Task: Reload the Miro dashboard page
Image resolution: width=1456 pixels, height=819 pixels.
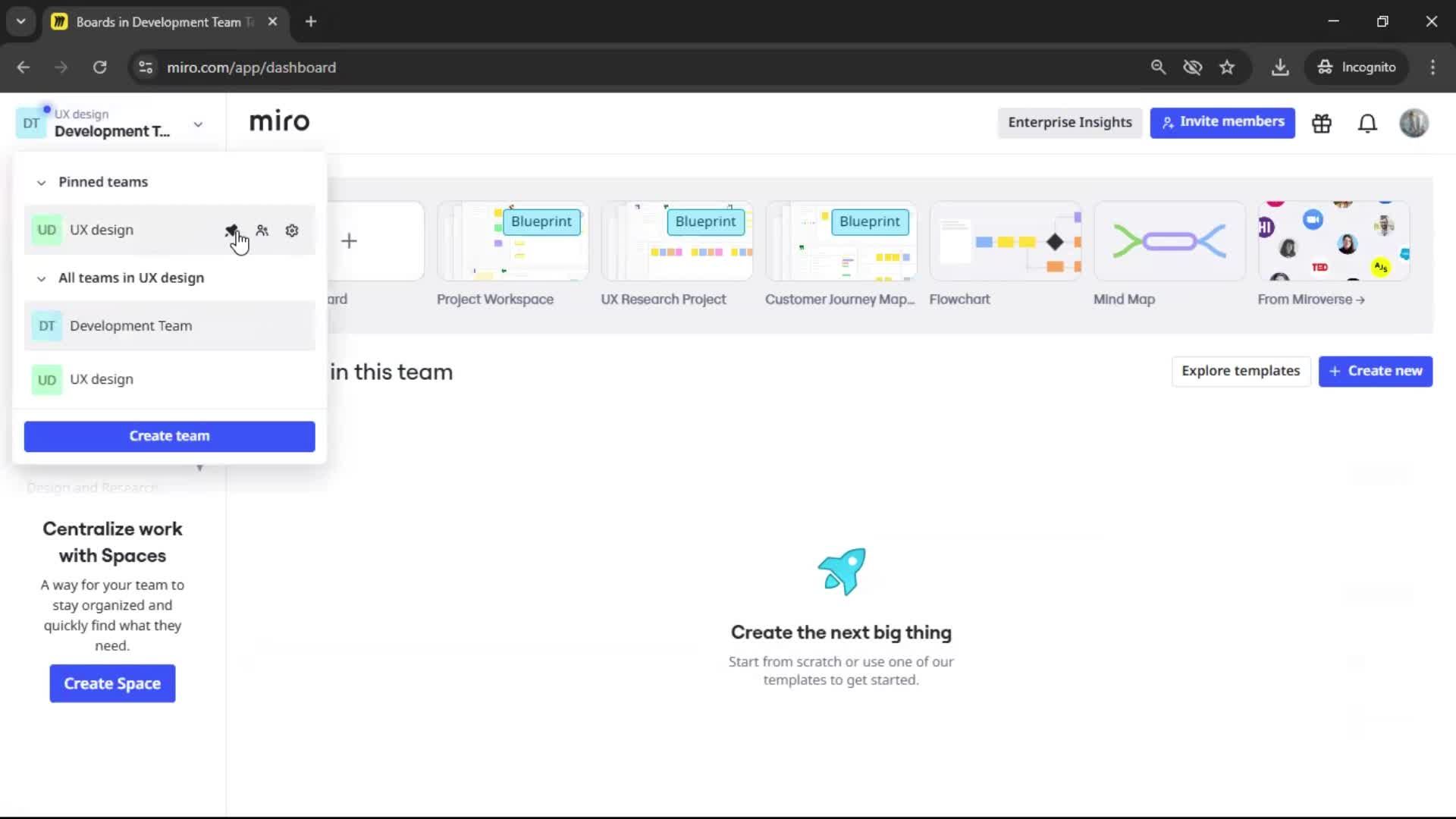Action: (99, 67)
